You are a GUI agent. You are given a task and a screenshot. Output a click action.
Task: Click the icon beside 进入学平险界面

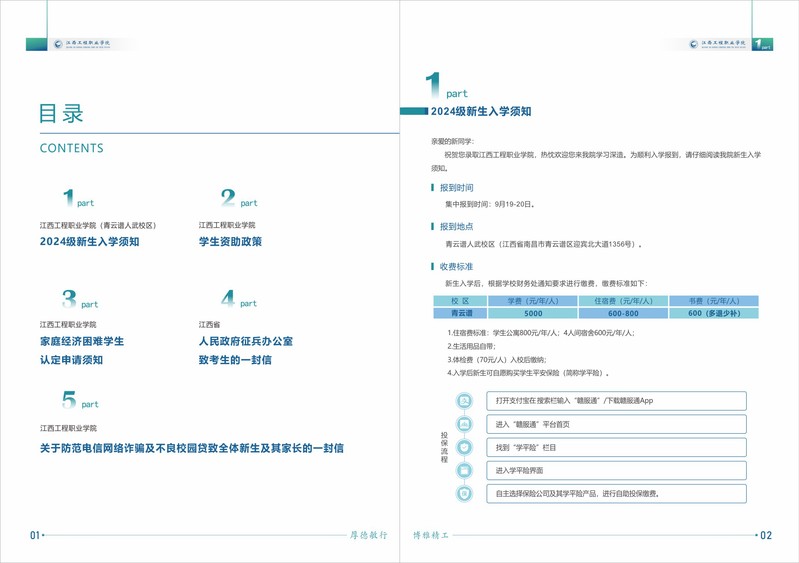[x=465, y=470]
